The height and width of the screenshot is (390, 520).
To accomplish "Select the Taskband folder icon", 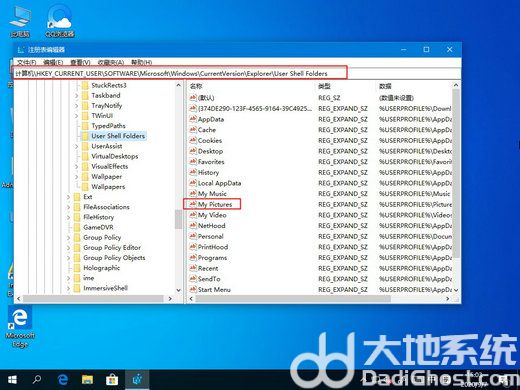I will (85, 95).
